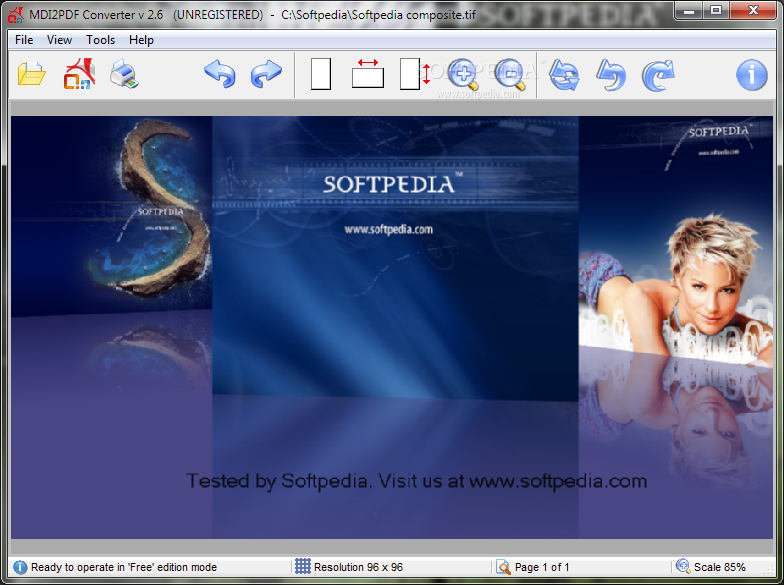Viewport: 784px width, 585px height.
Task: Go to next page with right arrow
Action: [266, 74]
